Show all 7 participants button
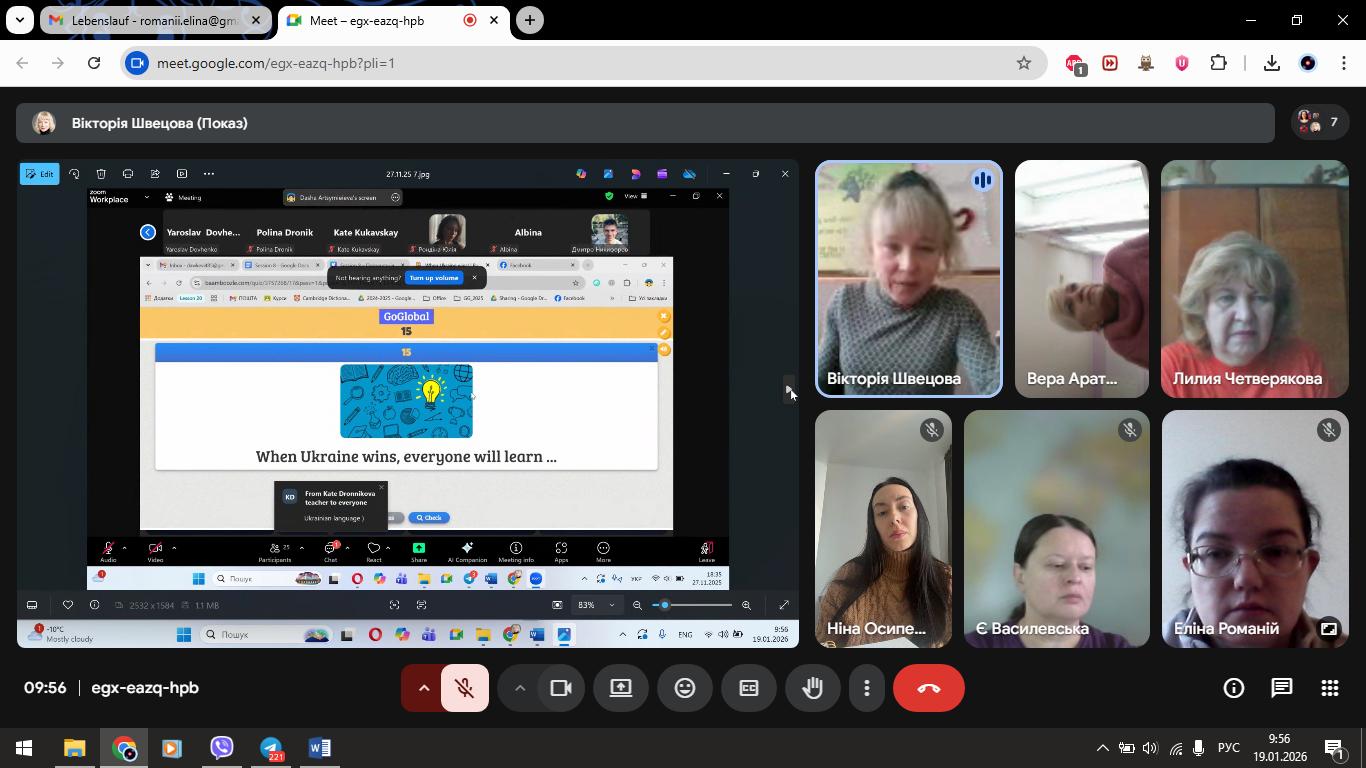This screenshot has height=768, width=1366. [x=1320, y=123]
